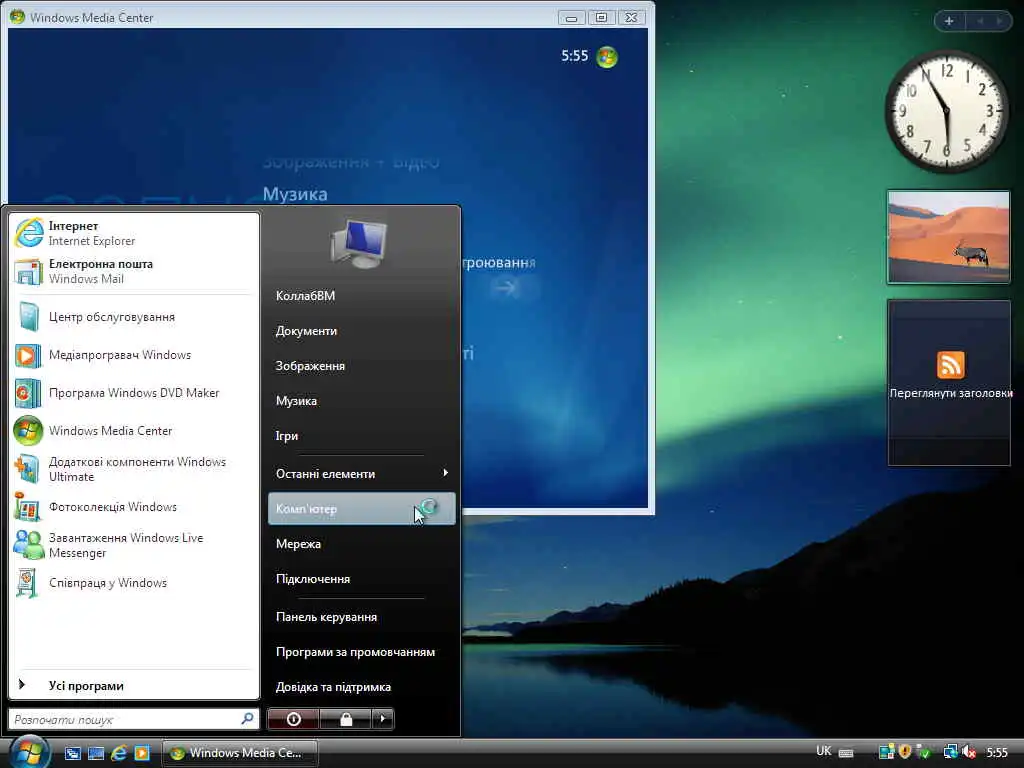Open Windows Media Center from the Start menu list
The width and height of the screenshot is (1024, 768).
point(134,430)
